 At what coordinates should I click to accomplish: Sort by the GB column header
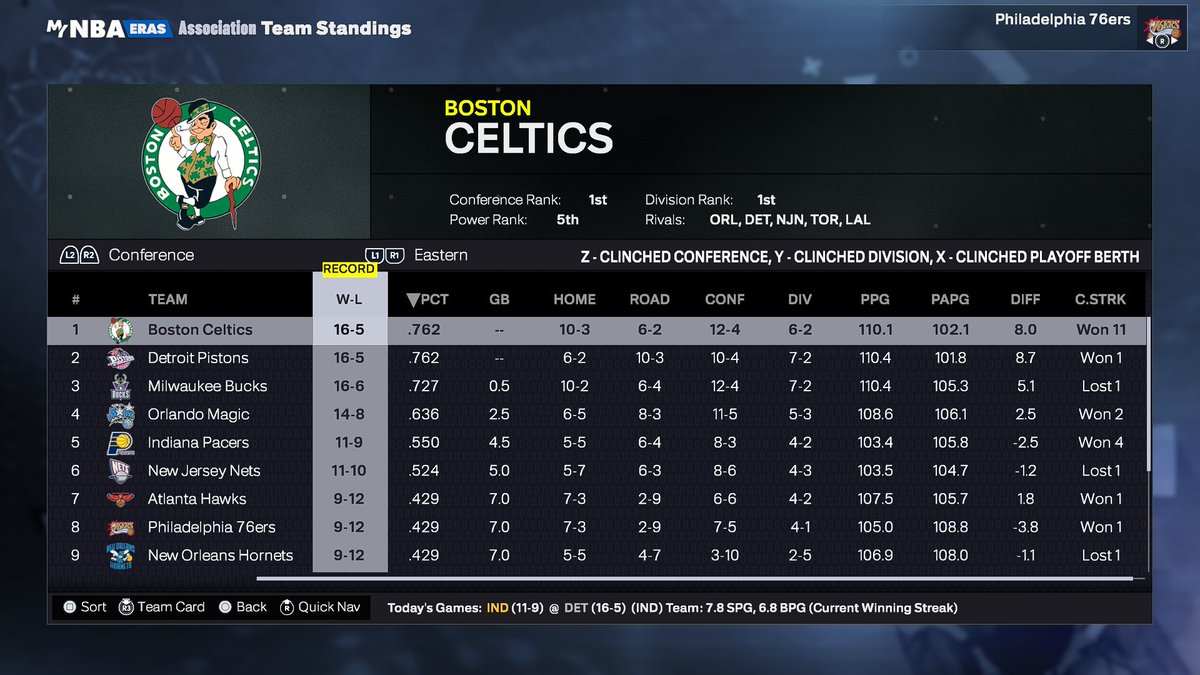499,299
